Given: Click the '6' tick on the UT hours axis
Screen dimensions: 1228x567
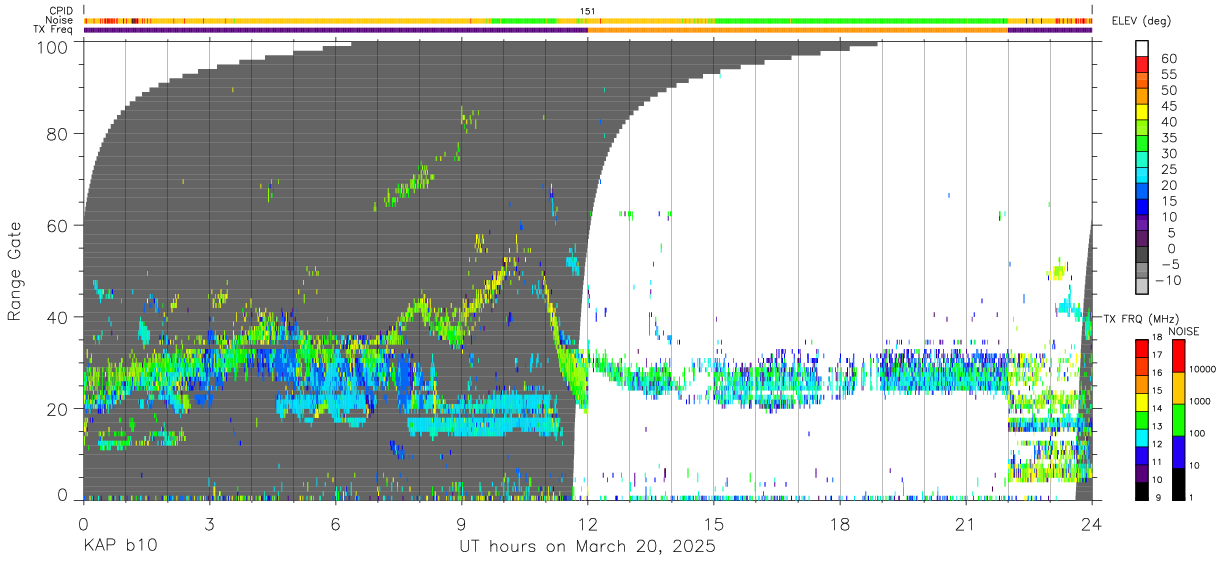Looking at the screenshot, I should click(x=336, y=523).
